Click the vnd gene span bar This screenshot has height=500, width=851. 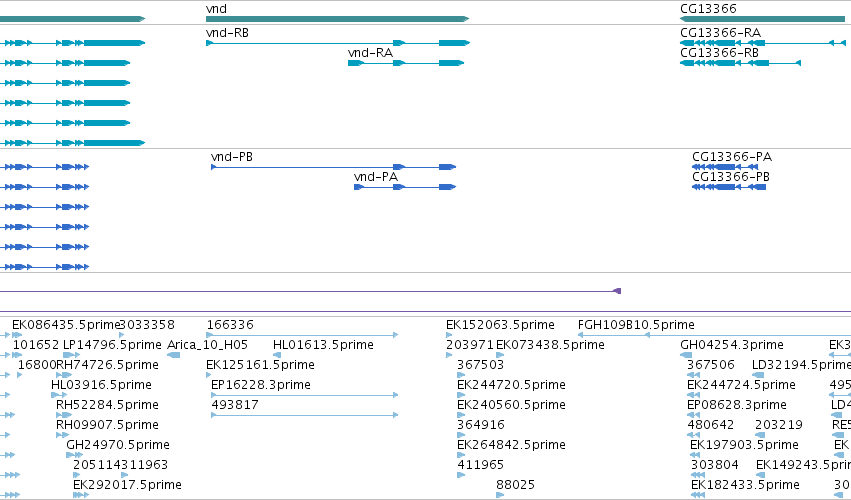click(x=337, y=19)
